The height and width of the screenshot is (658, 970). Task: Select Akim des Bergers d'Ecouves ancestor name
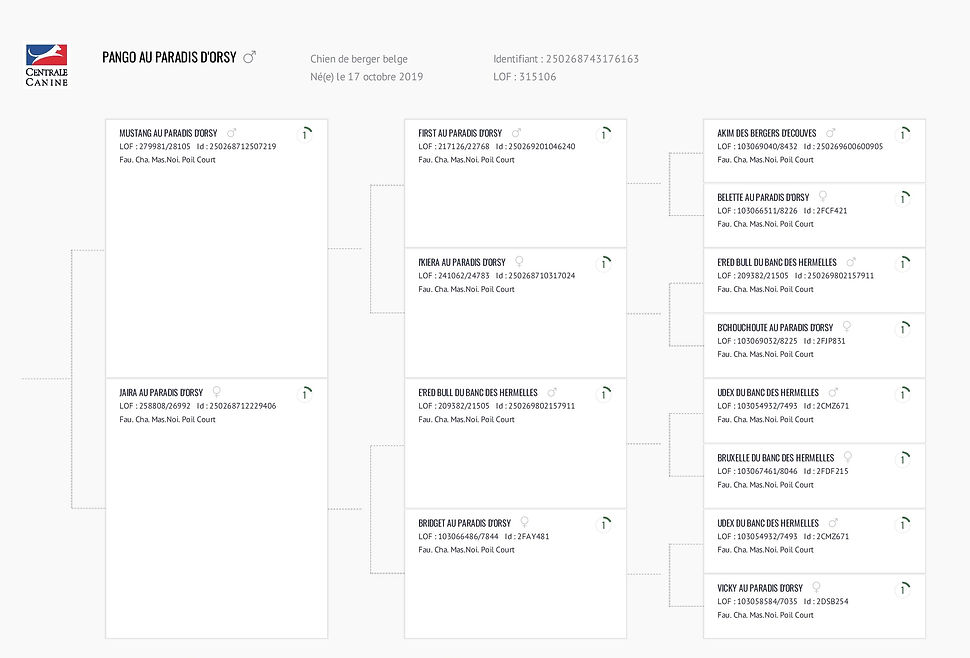point(766,133)
